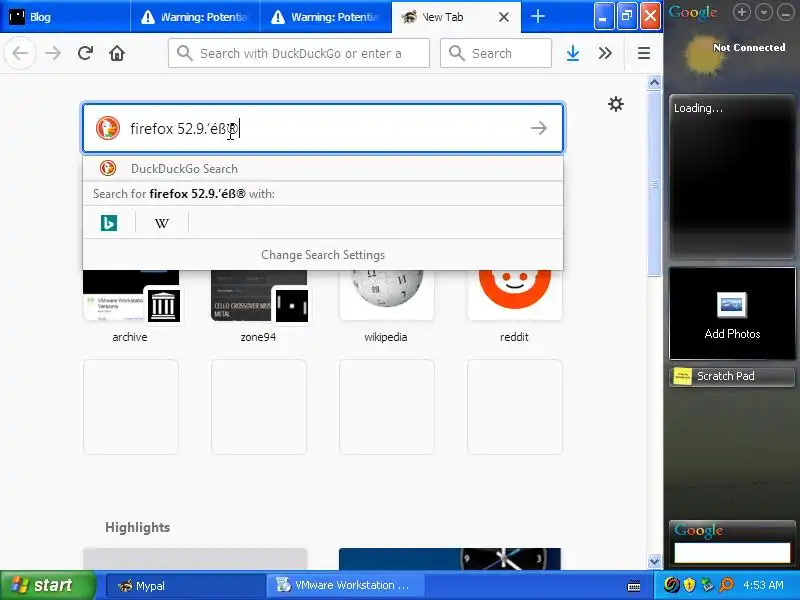Open the reddit top site tile

514,305
